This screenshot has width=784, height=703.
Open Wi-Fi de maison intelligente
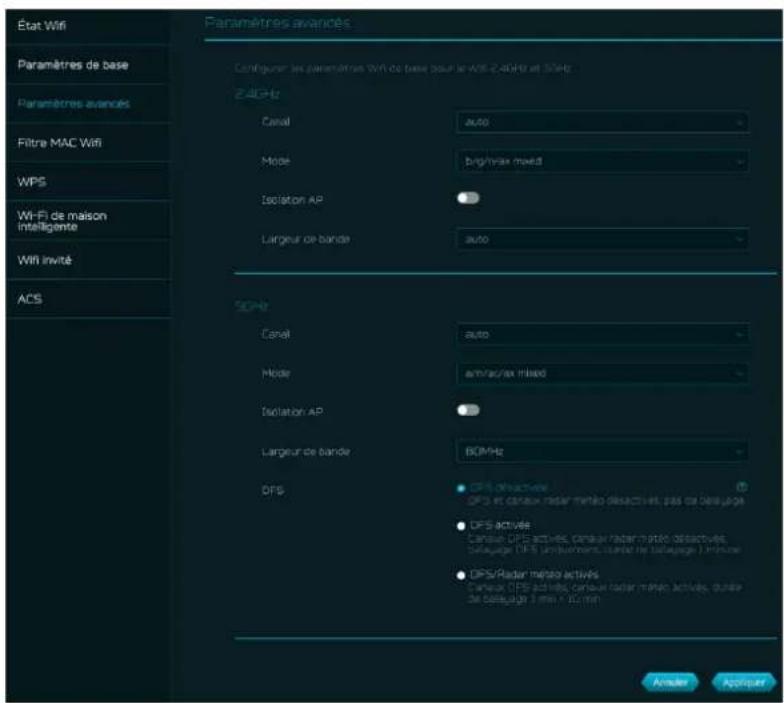(x=62, y=221)
